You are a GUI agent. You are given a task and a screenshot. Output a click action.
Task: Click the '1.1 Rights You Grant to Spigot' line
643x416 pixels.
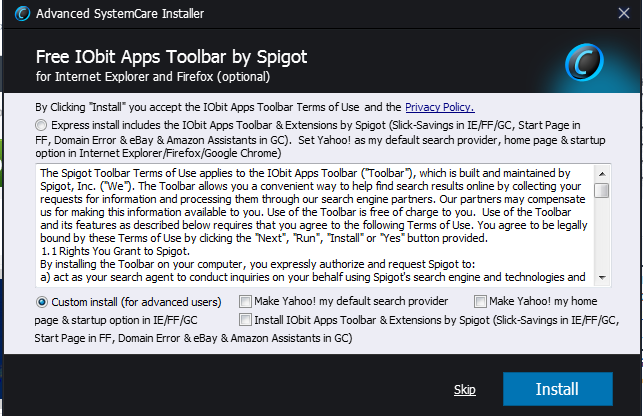point(115,251)
